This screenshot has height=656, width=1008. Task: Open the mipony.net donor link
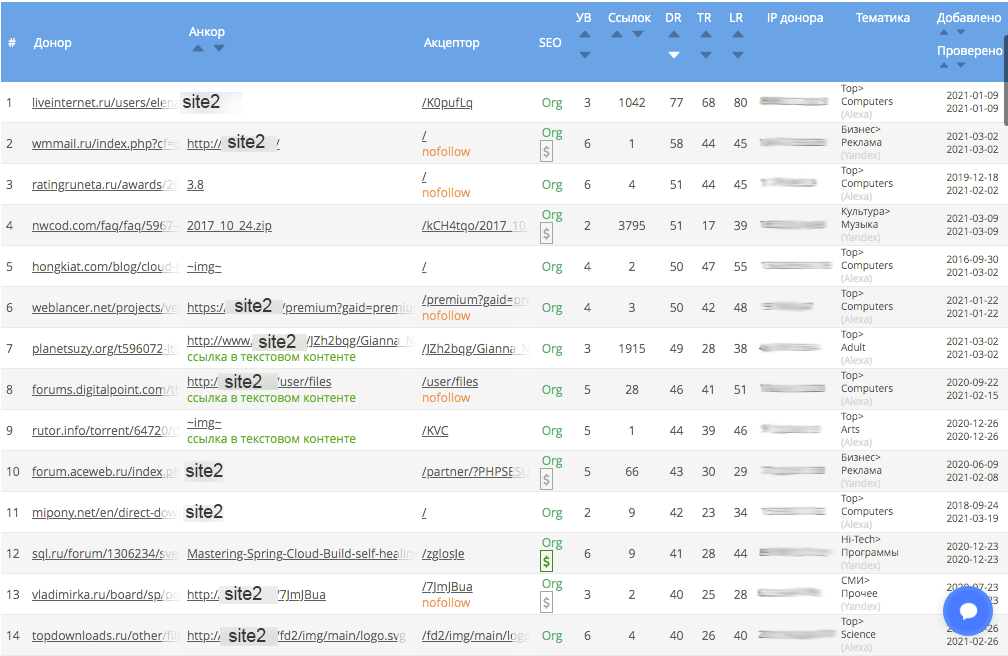tap(105, 513)
